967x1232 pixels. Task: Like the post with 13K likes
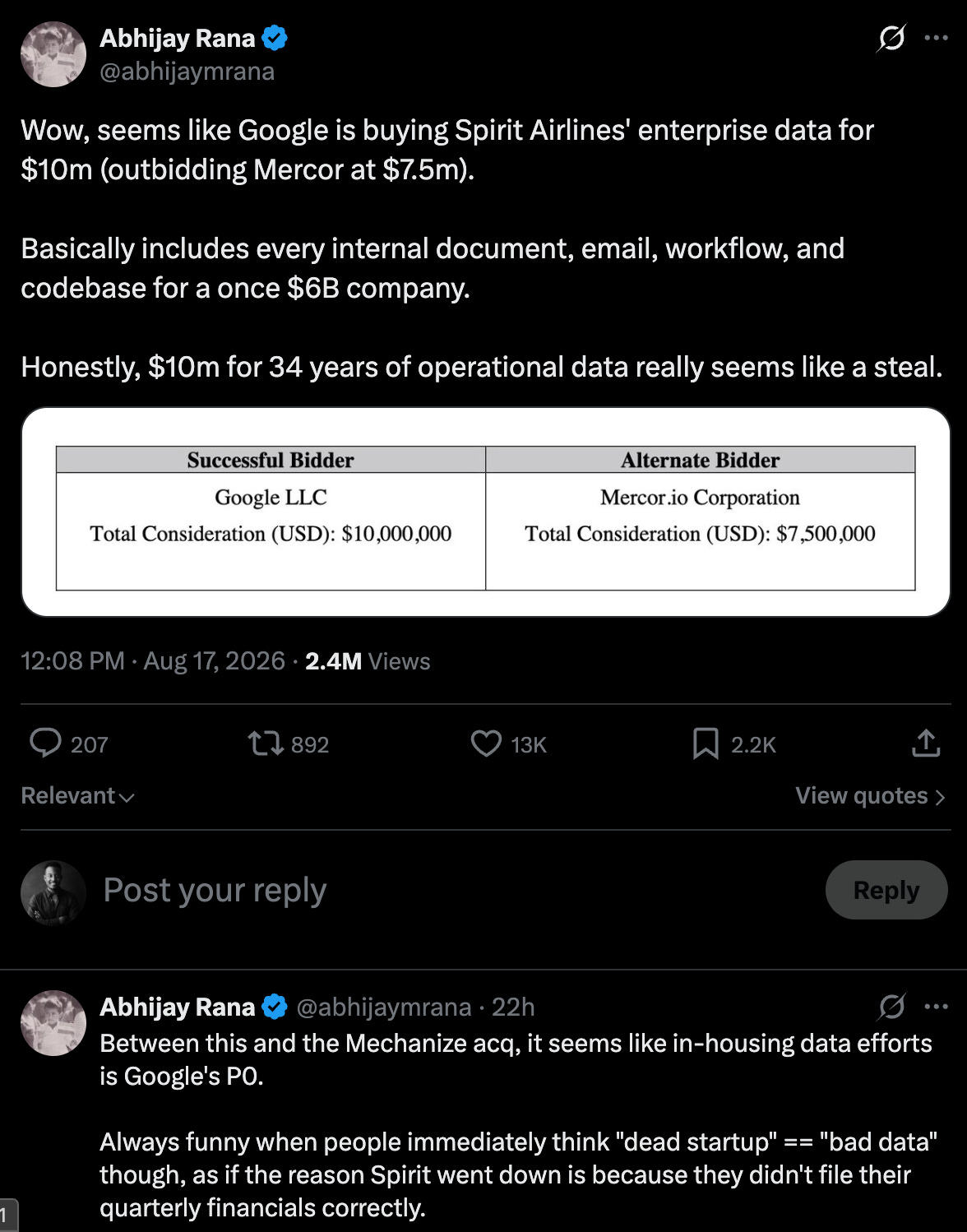(486, 743)
